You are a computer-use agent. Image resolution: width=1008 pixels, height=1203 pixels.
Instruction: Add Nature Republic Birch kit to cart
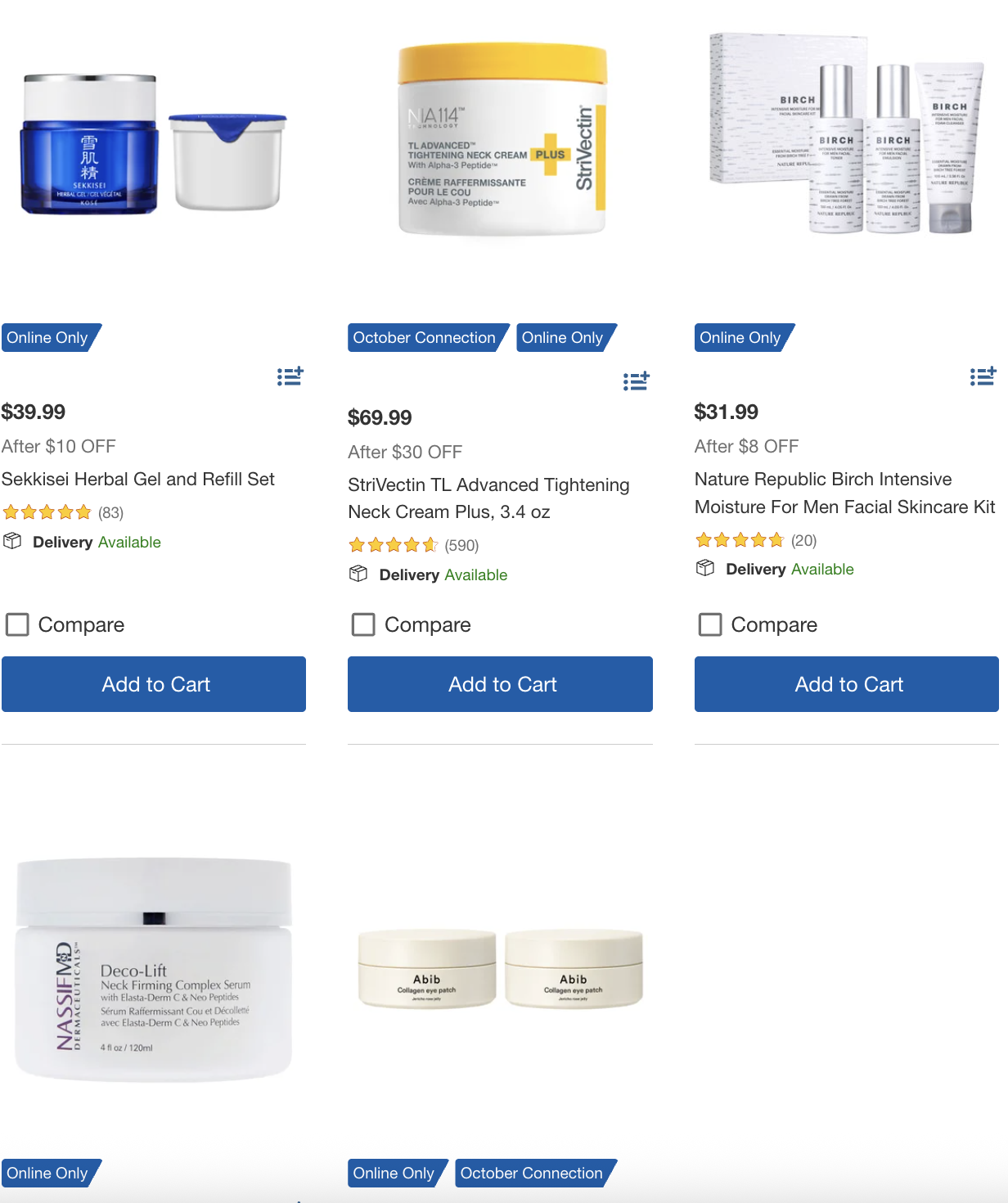coord(847,684)
